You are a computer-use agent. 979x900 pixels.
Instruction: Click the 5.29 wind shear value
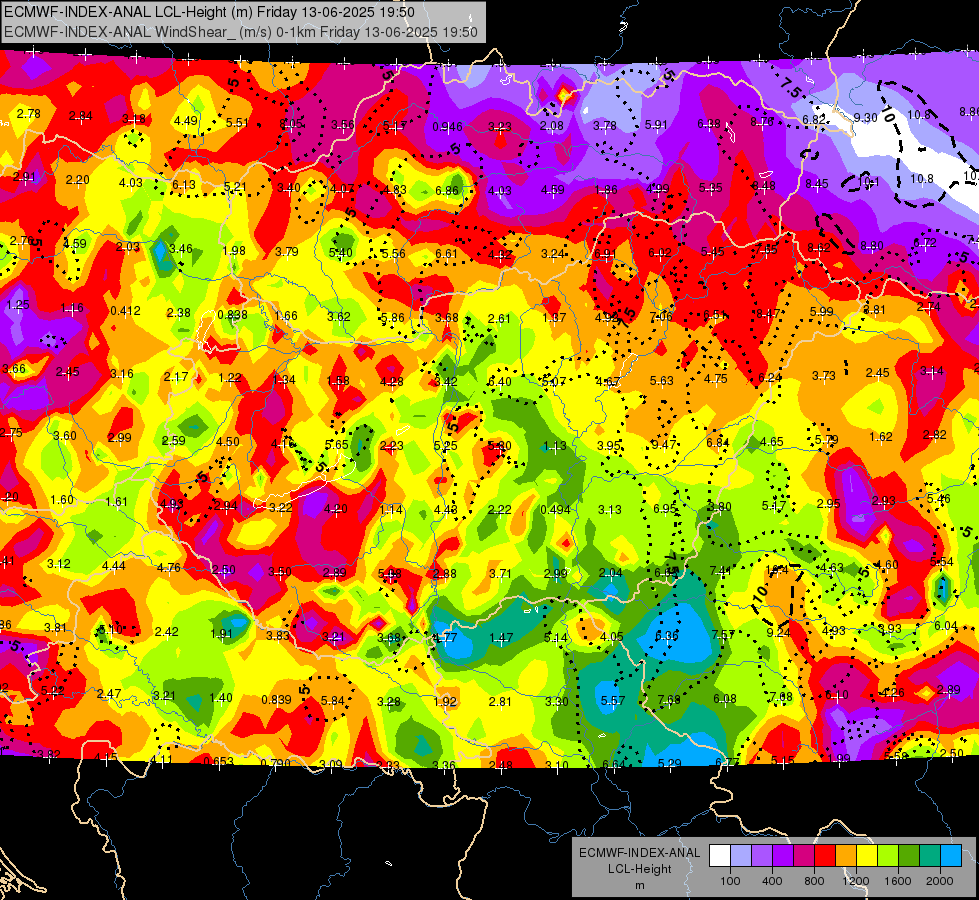[670, 763]
